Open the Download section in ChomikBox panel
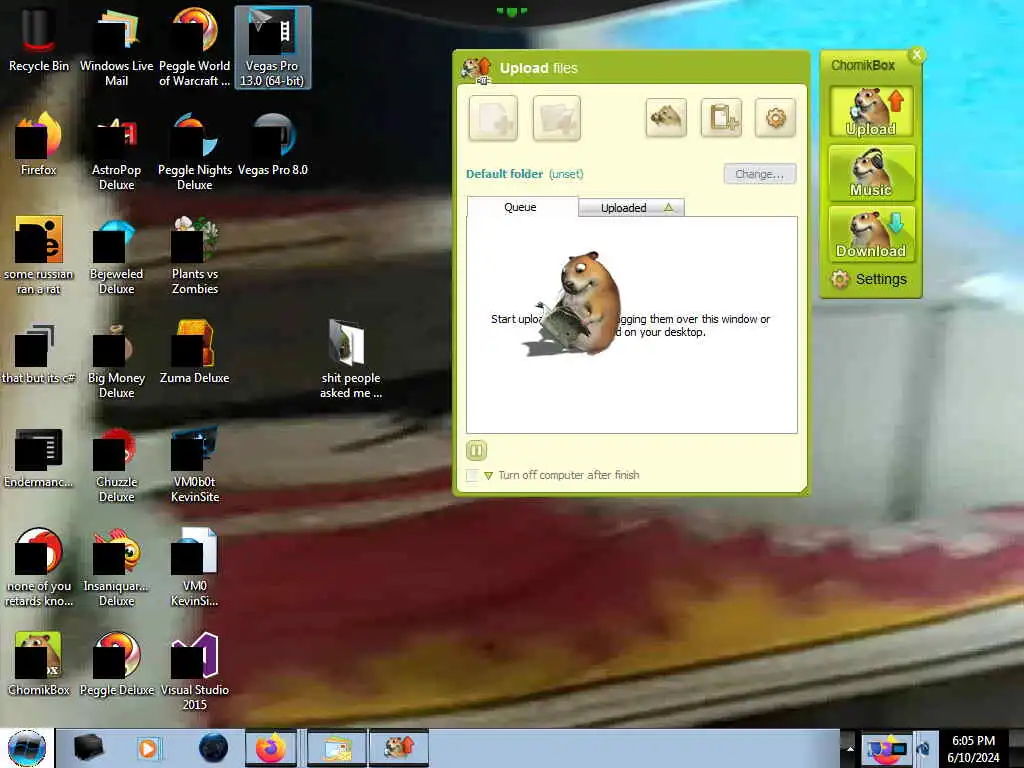 [x=871, y=234]
